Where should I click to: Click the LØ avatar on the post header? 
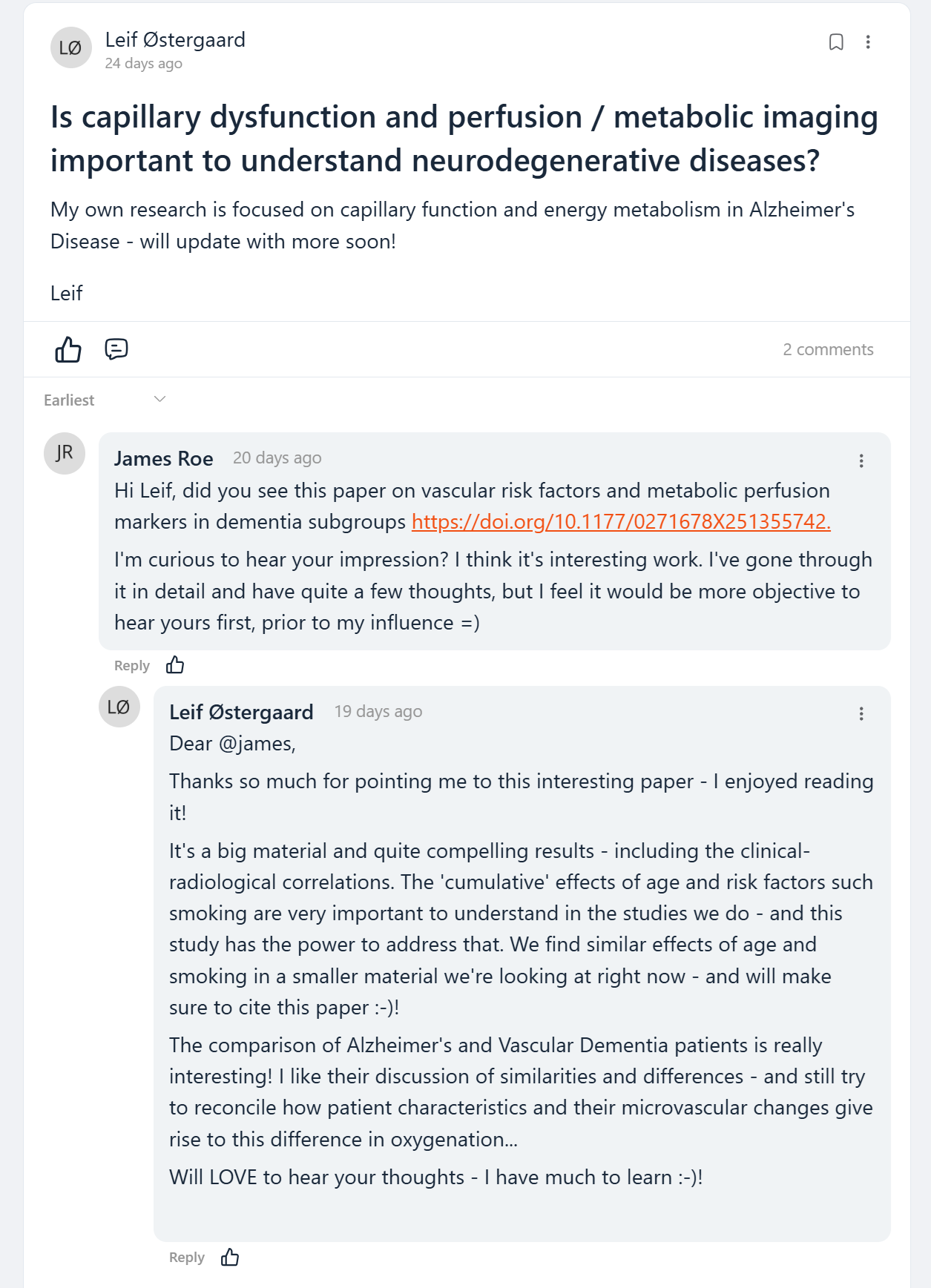[x=71, y=48]
